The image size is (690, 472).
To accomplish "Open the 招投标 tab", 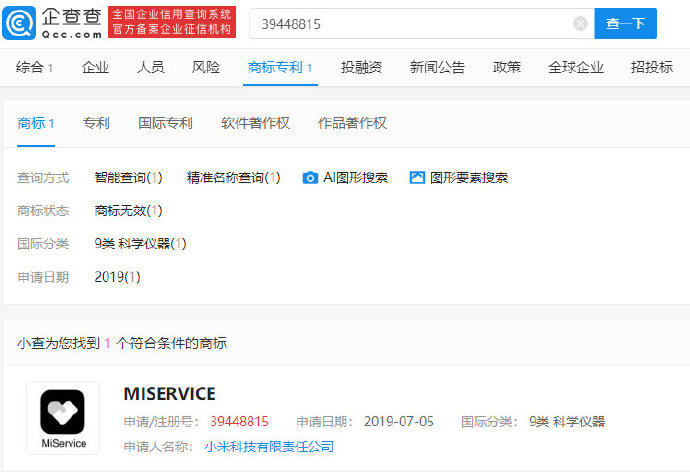I will click(x=651, y=67).
